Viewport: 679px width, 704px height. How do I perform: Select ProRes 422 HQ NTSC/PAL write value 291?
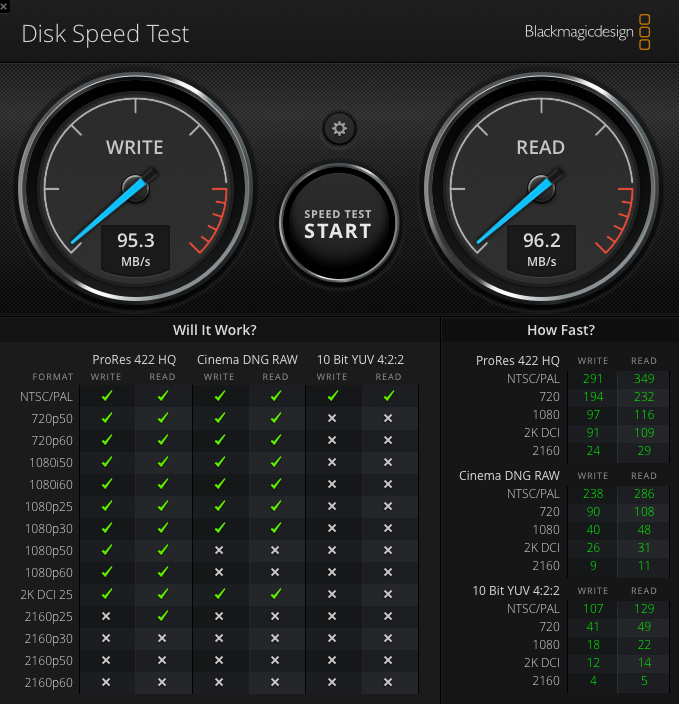593,379
